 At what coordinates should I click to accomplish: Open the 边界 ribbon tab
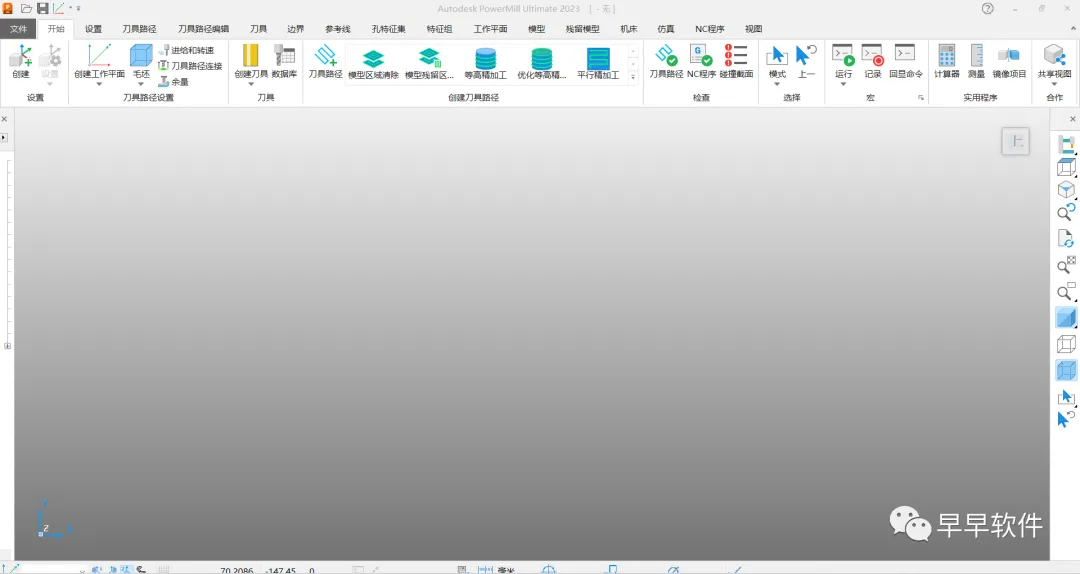[x=295, y=29]
